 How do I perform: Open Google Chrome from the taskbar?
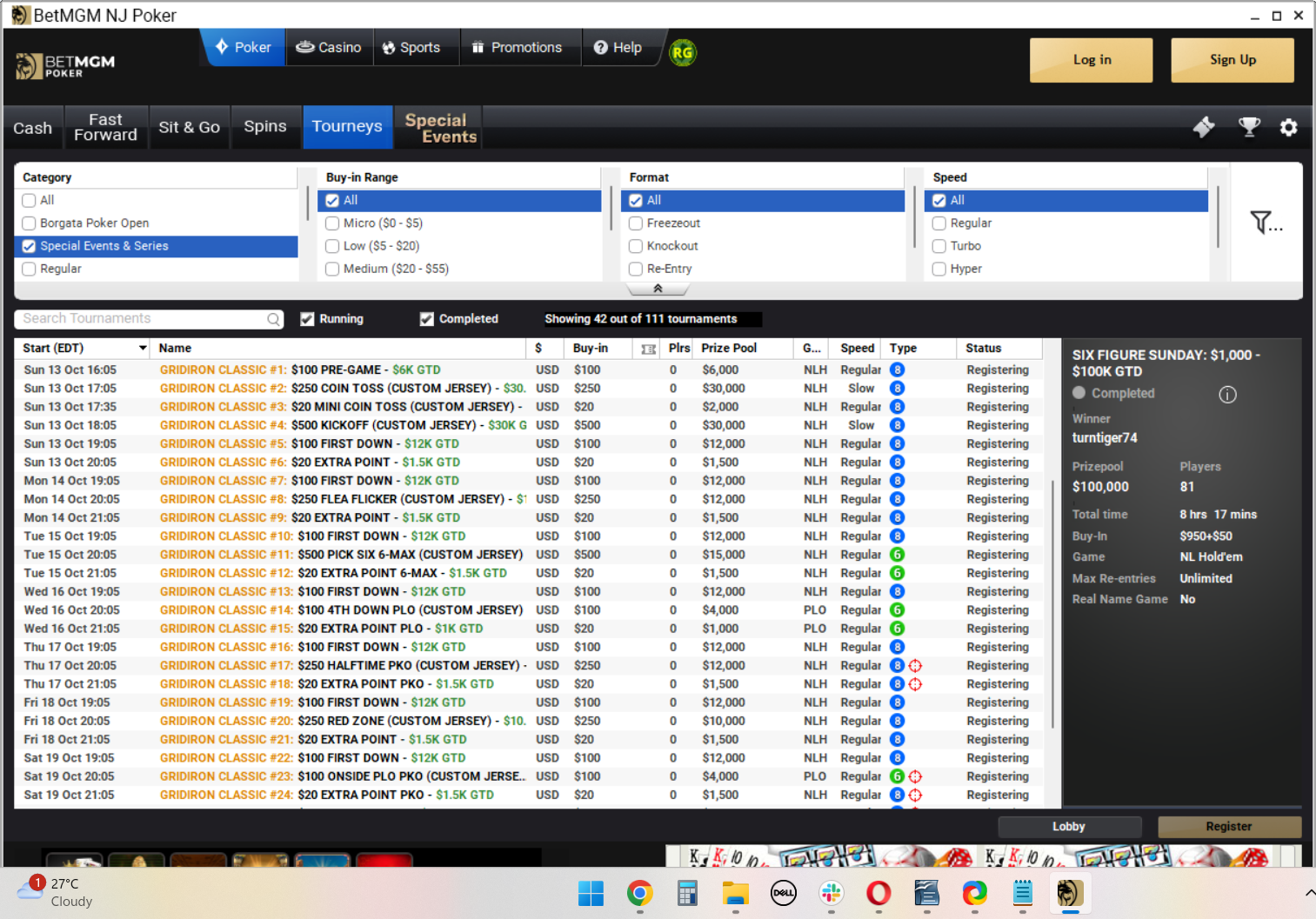[640, 893]
